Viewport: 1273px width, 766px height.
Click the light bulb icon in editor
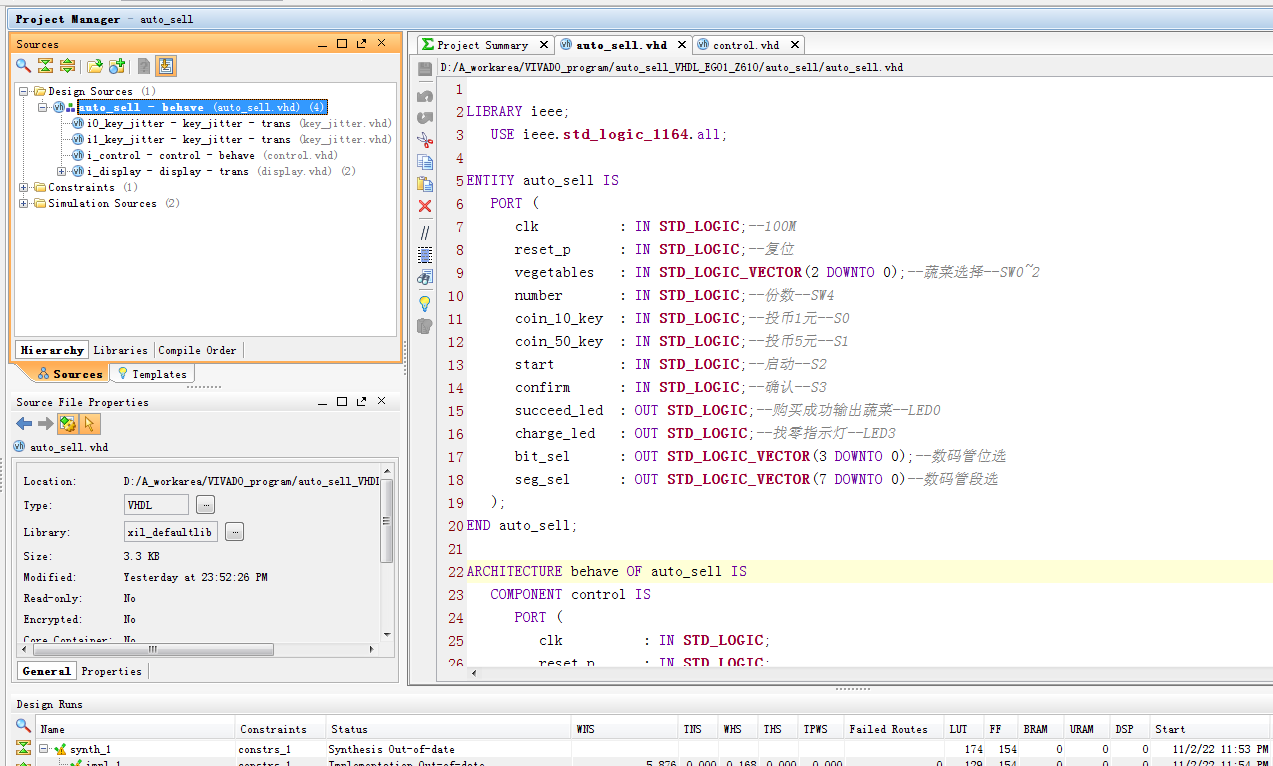coord(425,302)
